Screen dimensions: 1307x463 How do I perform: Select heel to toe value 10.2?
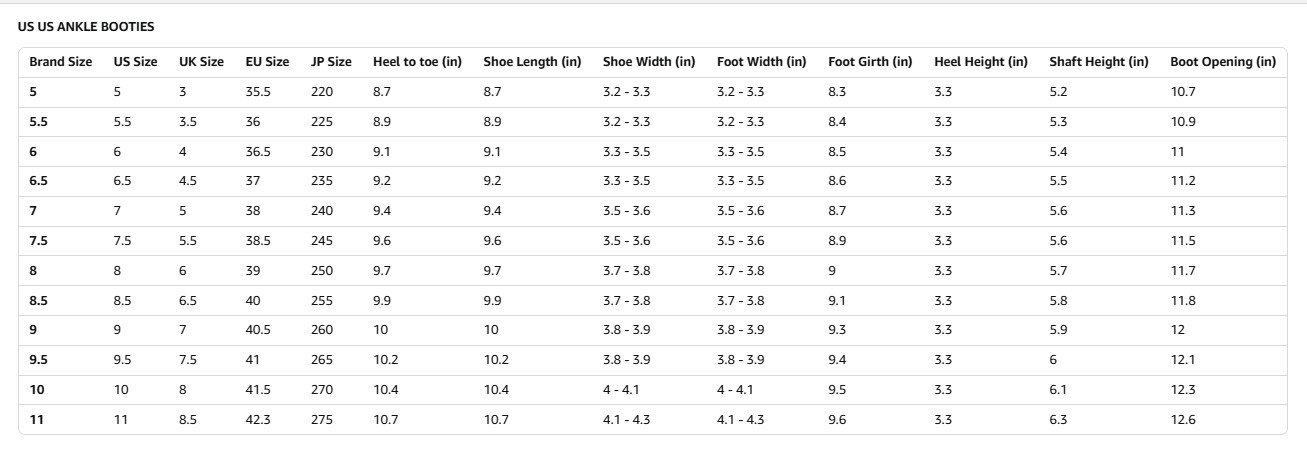[385, 360]
